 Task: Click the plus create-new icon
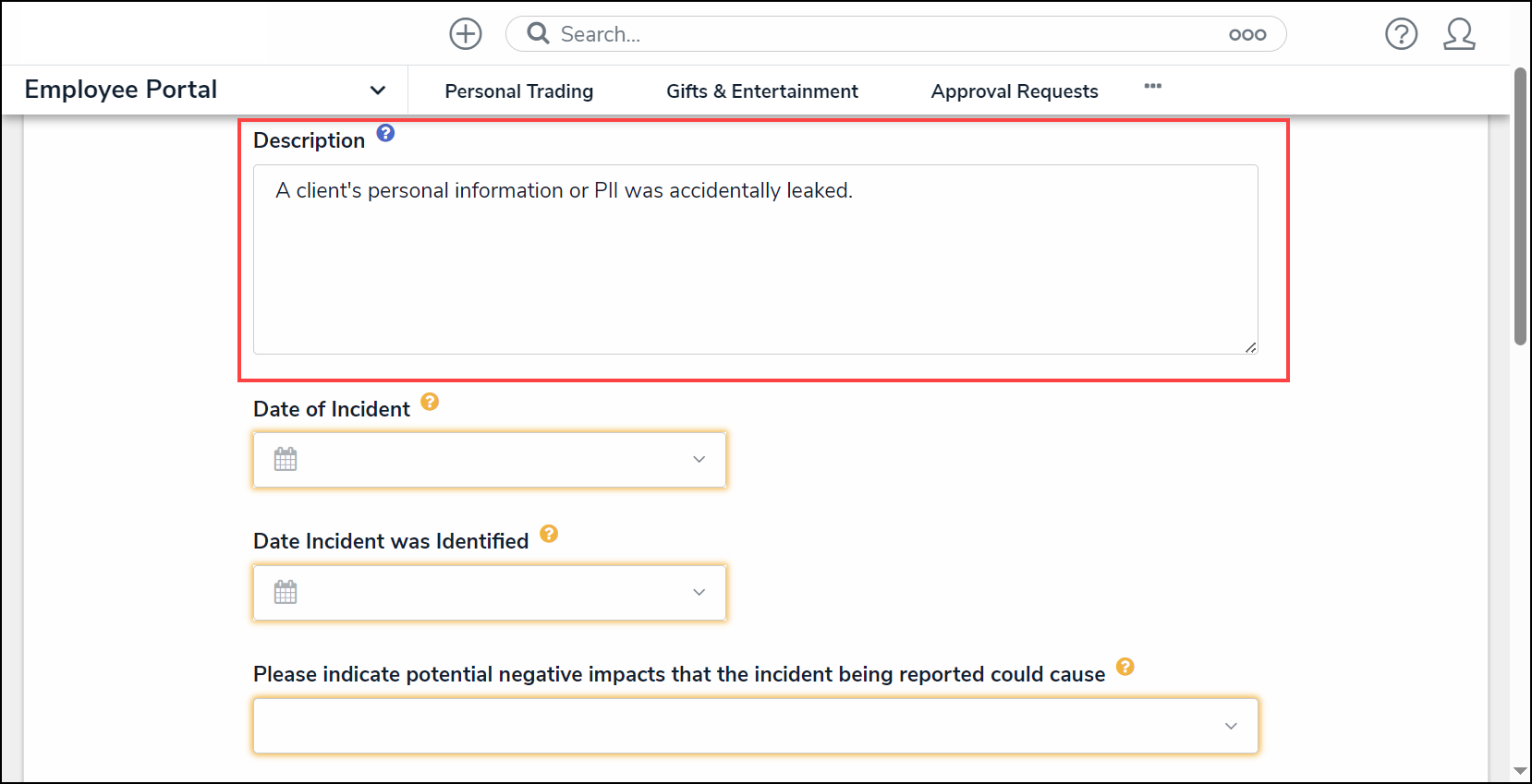click(x=466, y=34)
